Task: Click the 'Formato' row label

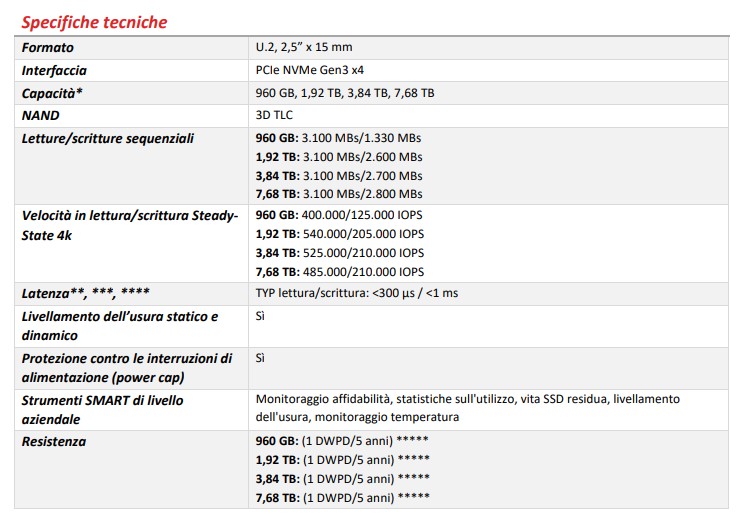Action: tap(48, 47)
